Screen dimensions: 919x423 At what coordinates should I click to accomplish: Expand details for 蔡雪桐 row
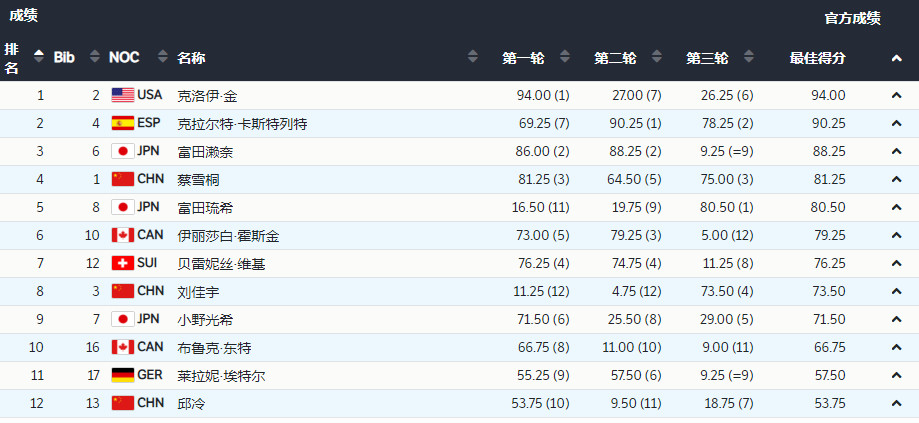point(896,180)
